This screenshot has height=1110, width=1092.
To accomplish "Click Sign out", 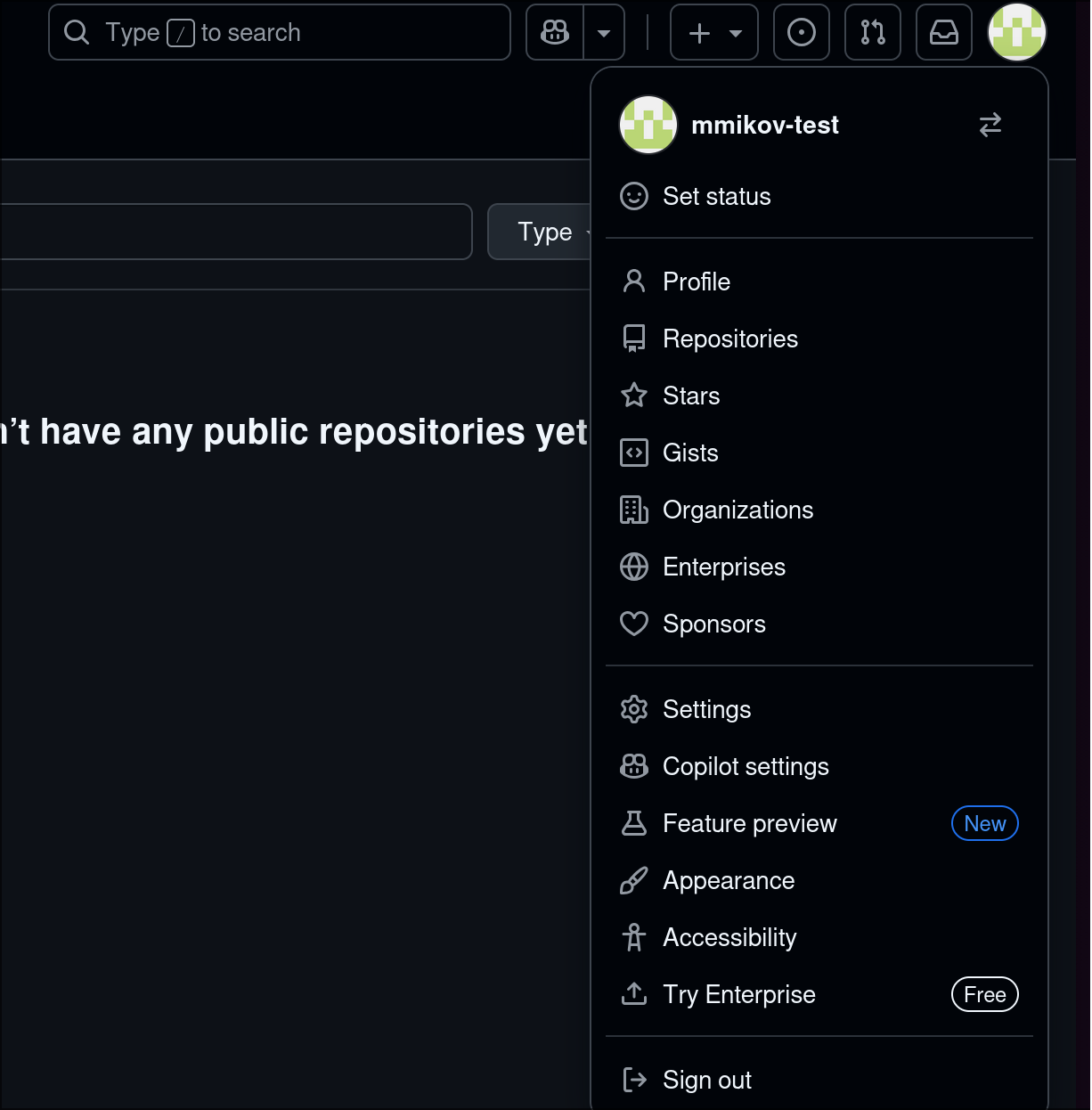I will [707, 1080].
